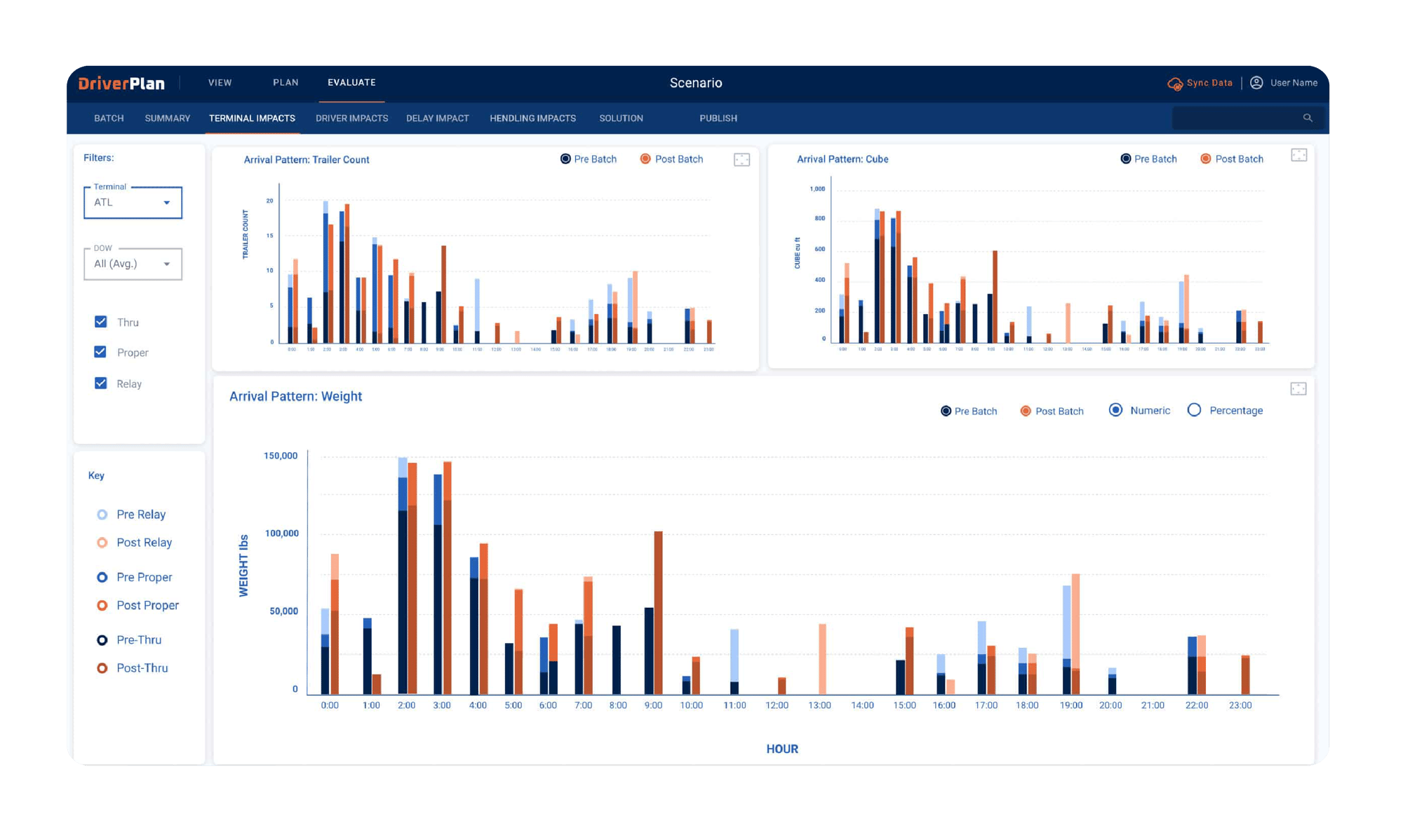Expand the Weight chart fullscreen
This screenshot has width=1403, height=840.
tap(1298, 388)
